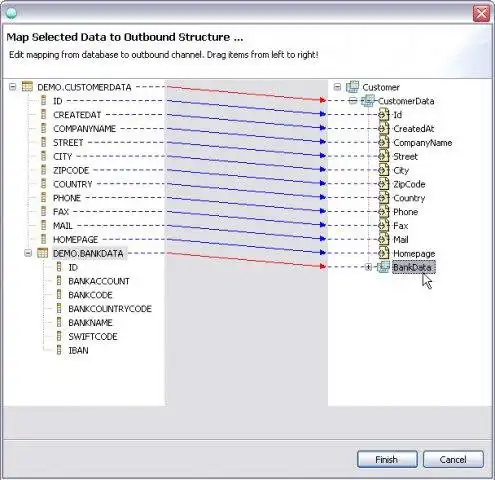Click element icon beside CompanyName target
The height and width of the screenshot is (480, 495).
(x=384, y=142)
